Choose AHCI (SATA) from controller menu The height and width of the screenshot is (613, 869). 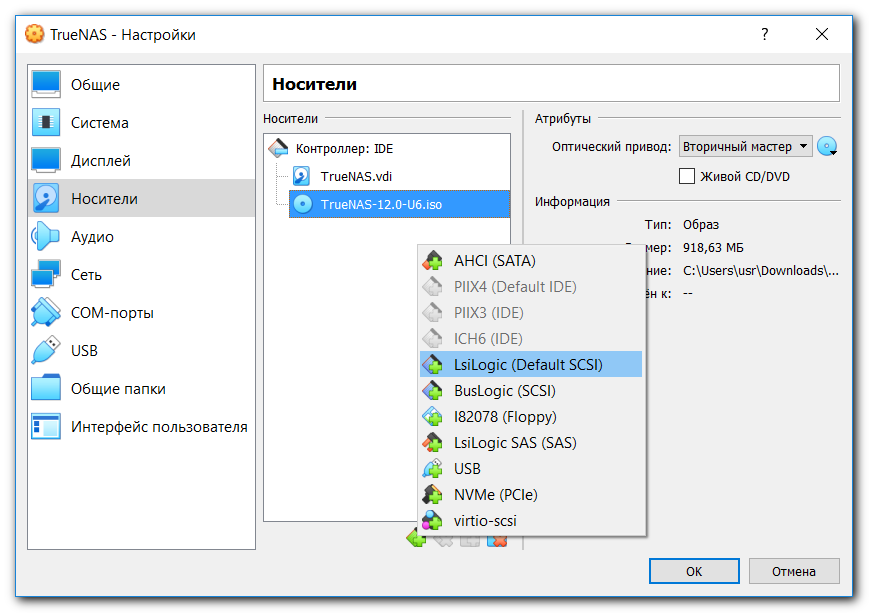[494, 261]
